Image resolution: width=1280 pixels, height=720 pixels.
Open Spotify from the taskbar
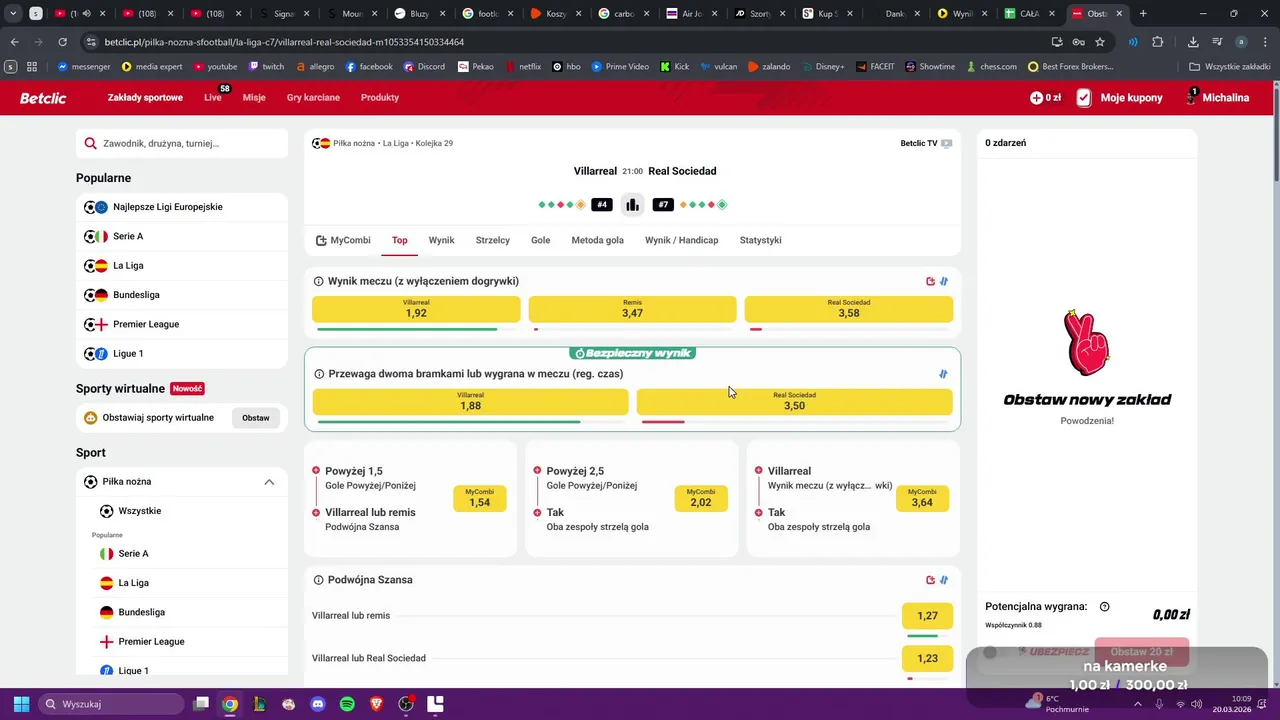click(x=347, y=704)
